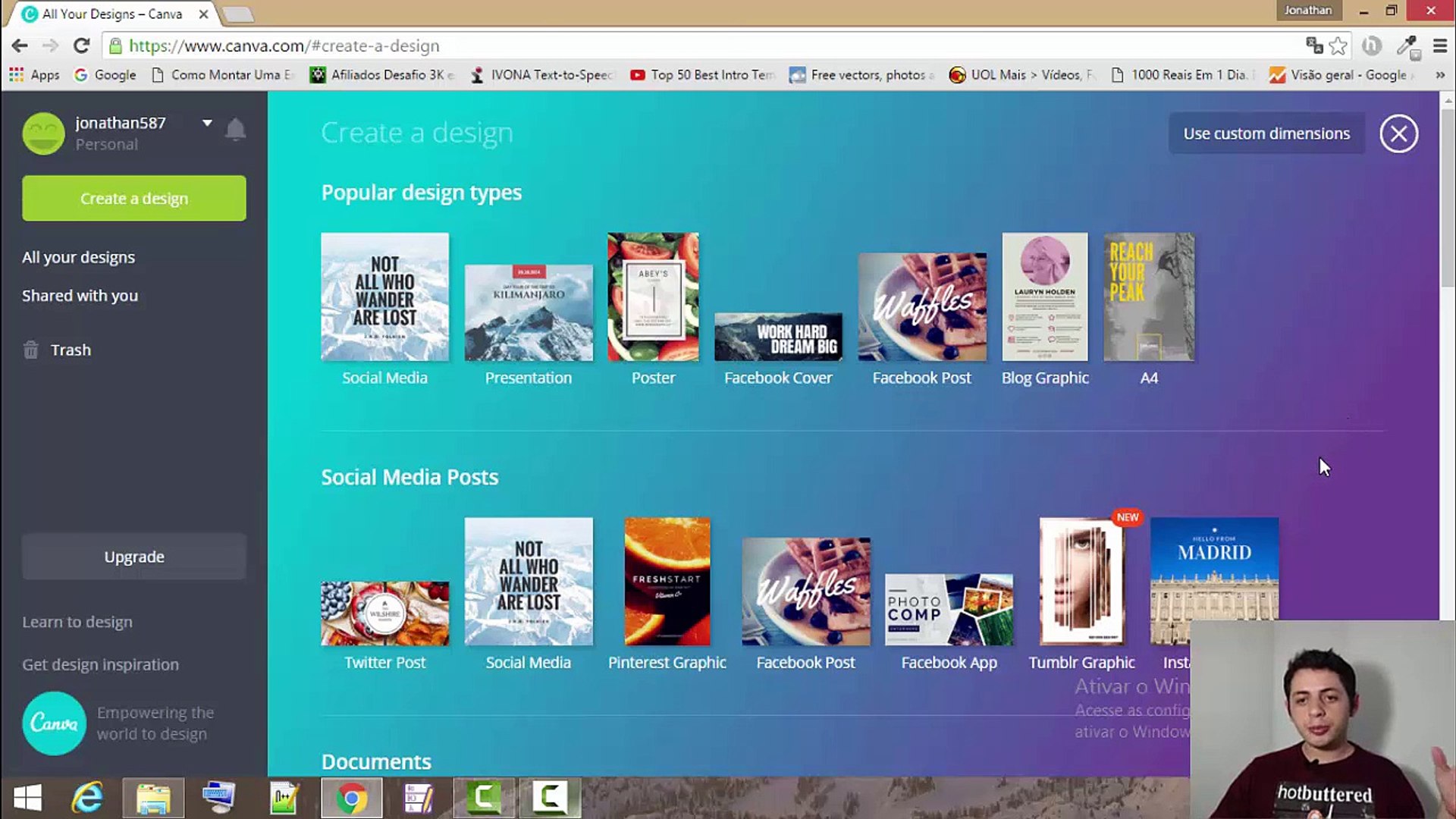Show more bookmarks overflow chevron
1456x819 pixels.
pyautogui.click(x=1439, y=75)
